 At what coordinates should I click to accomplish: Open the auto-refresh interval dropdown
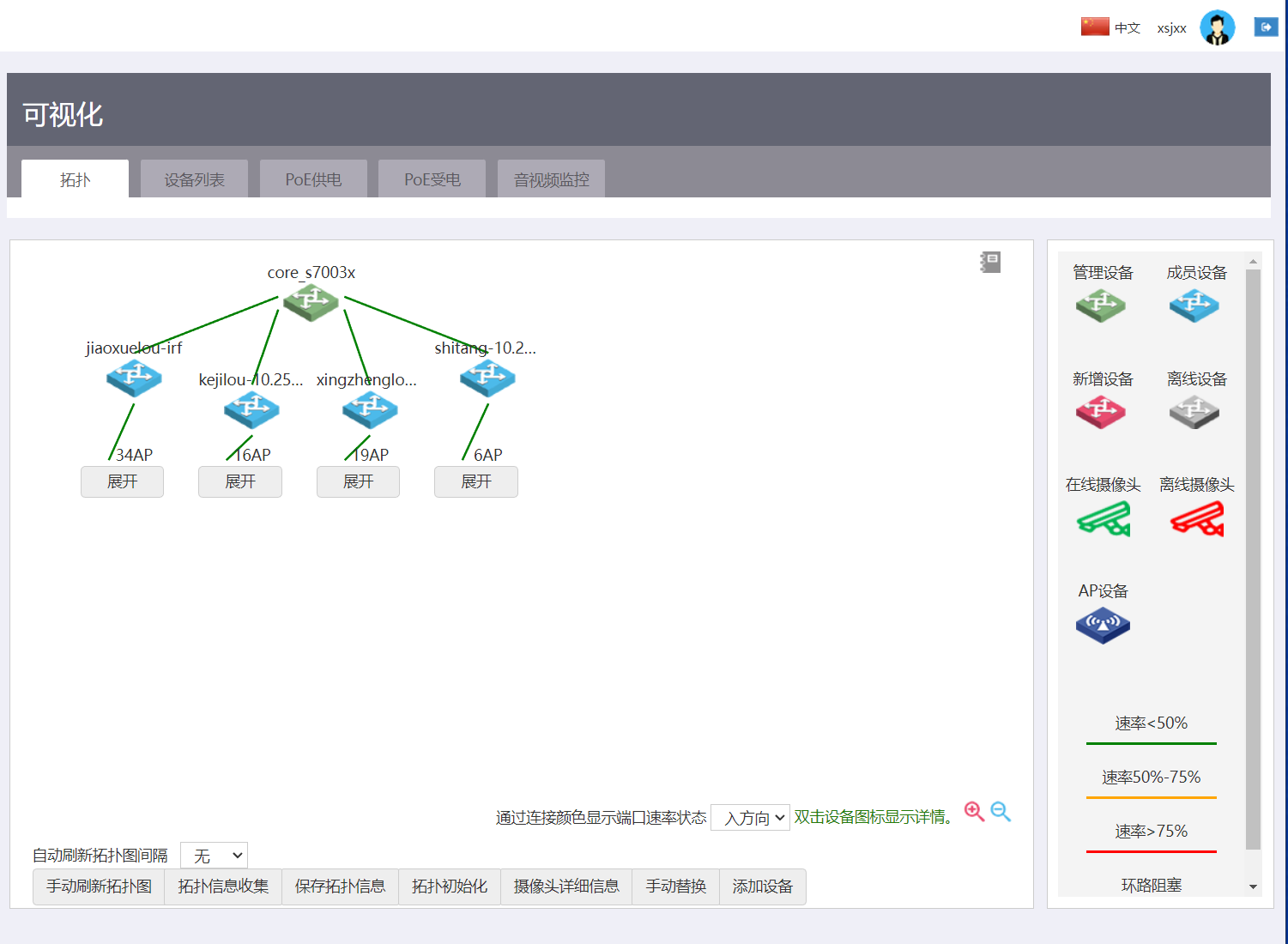click(215, 856)
